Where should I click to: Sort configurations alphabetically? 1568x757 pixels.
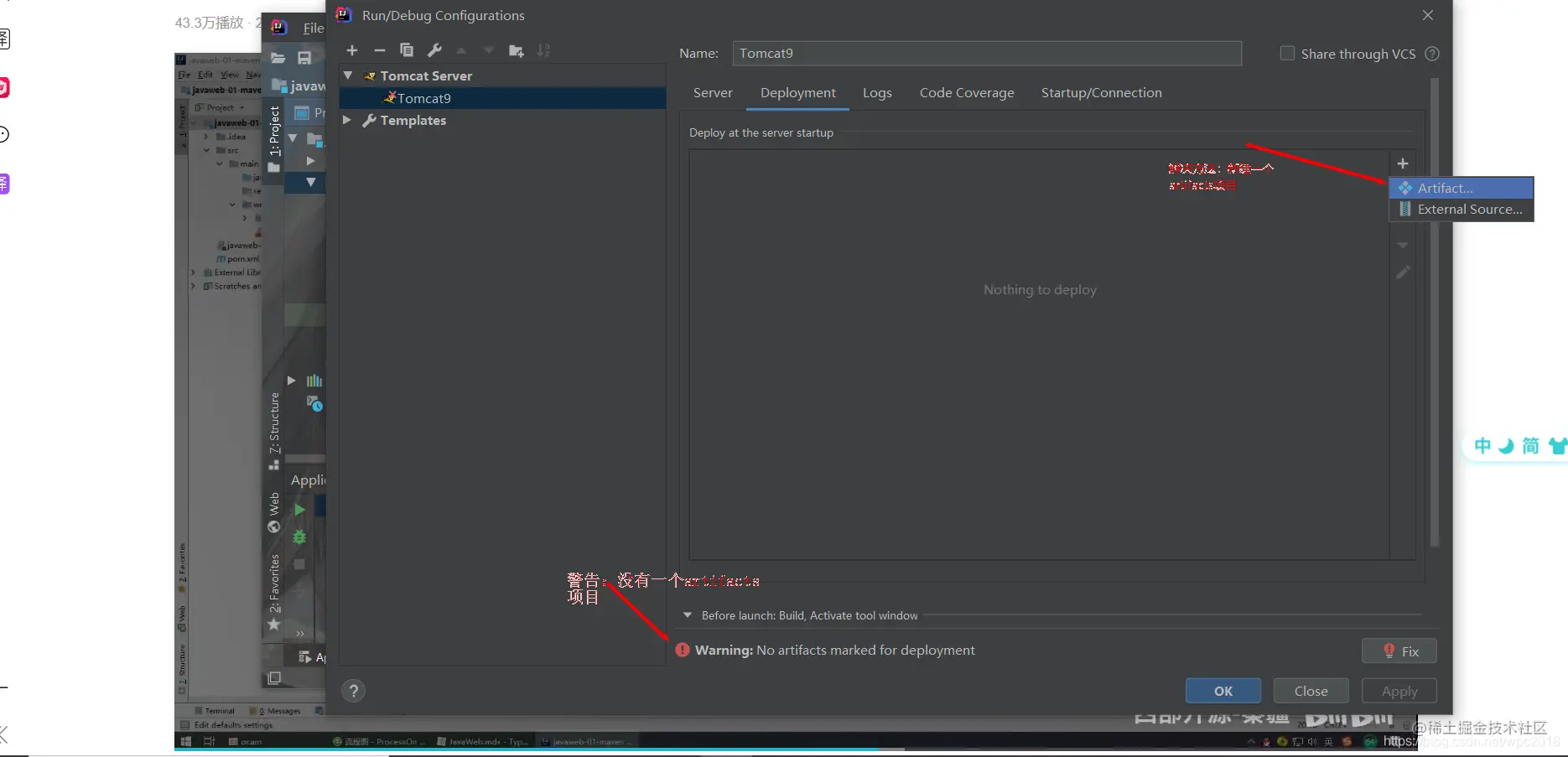point(543,50)
